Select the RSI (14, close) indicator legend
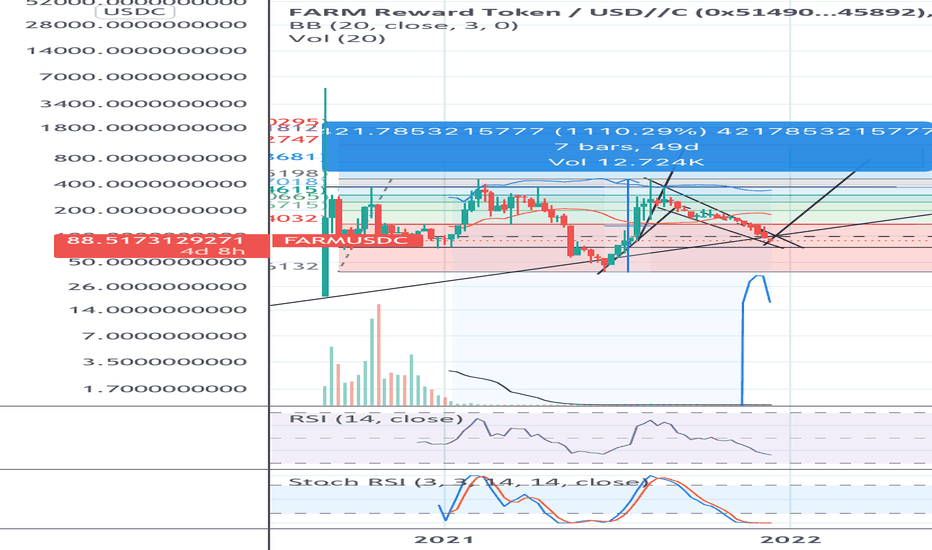 (x=376, y=419)
